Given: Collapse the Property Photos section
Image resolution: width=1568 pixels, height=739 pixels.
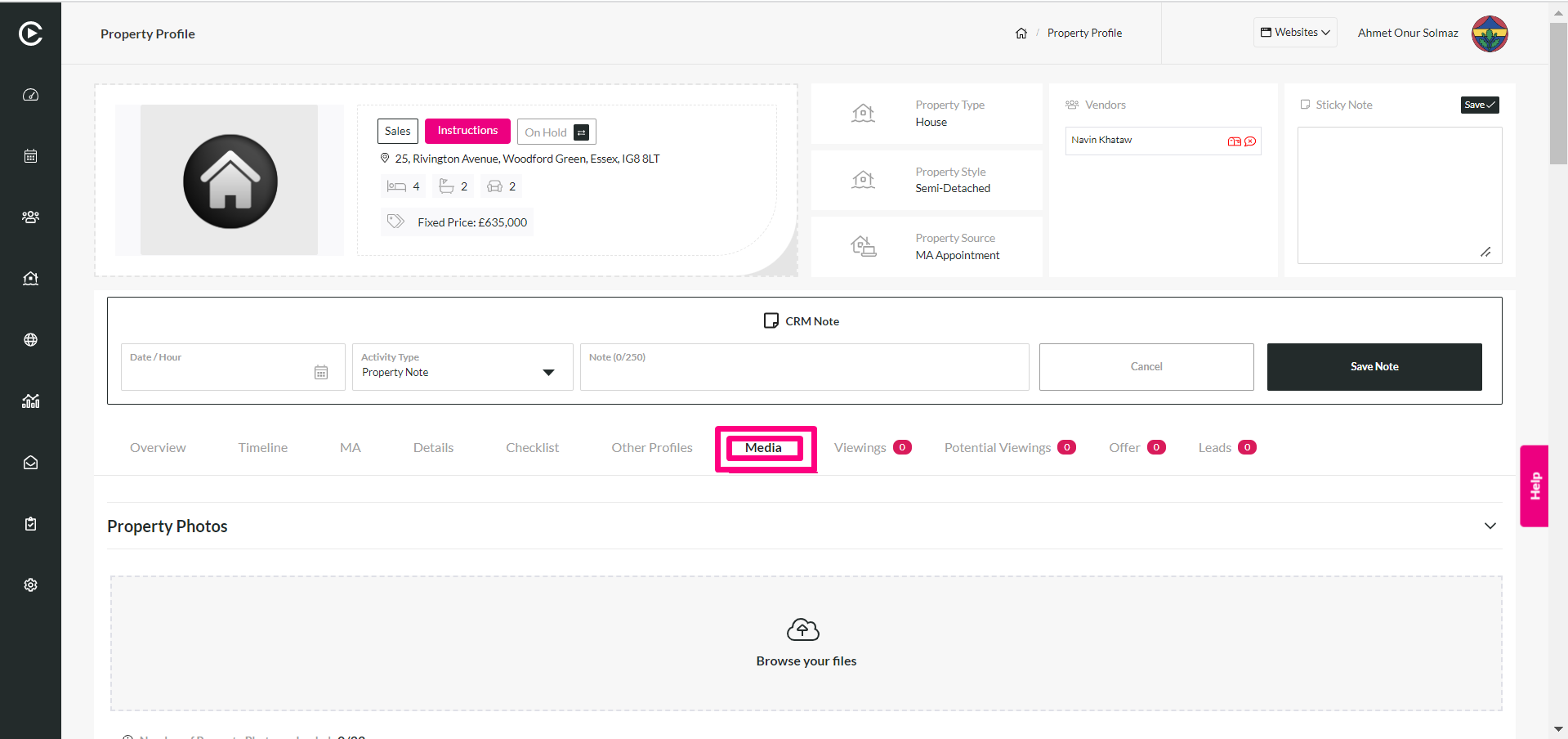Looking at the screenshot, I should click(1490, 526).
